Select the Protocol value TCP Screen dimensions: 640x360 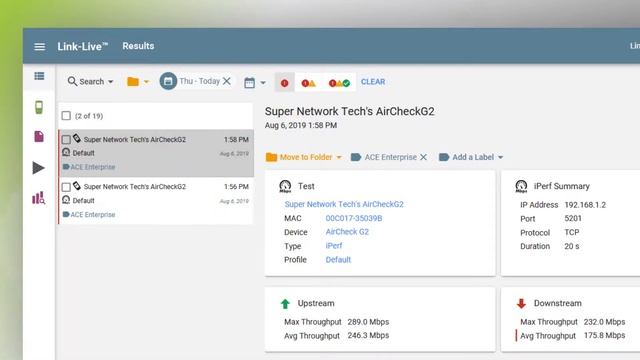(571, 232)
